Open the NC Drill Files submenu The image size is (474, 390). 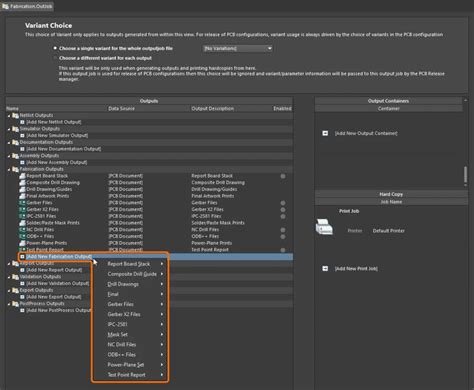click(130, 344)
